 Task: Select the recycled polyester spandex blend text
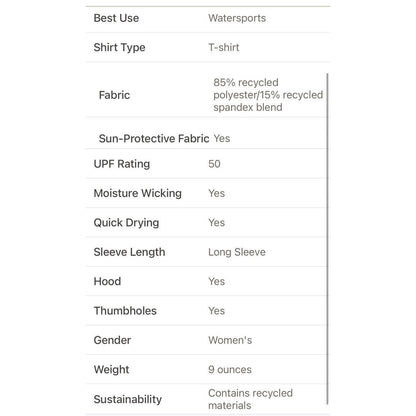[x=268, y=95]
